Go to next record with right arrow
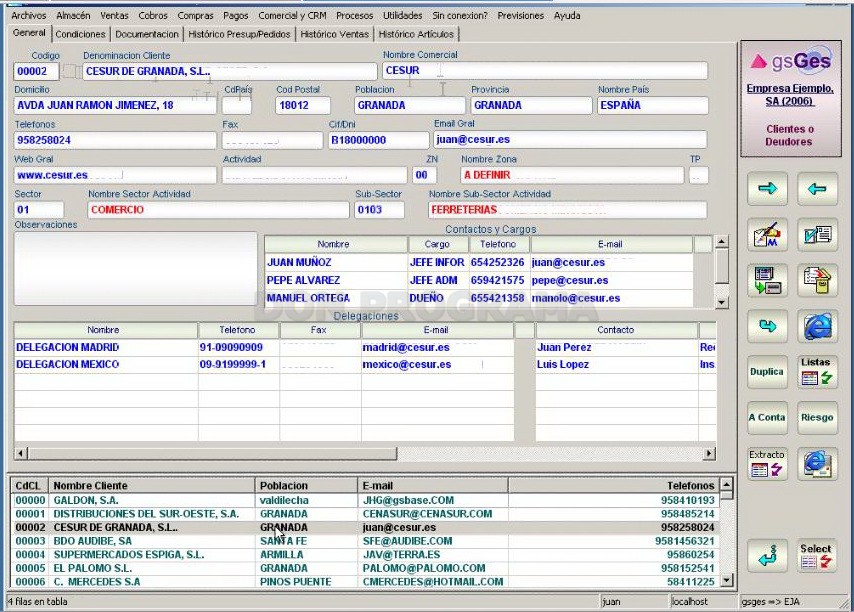This screenshot has height=612, width=854. pyautogui.click(x=767, y=188)
